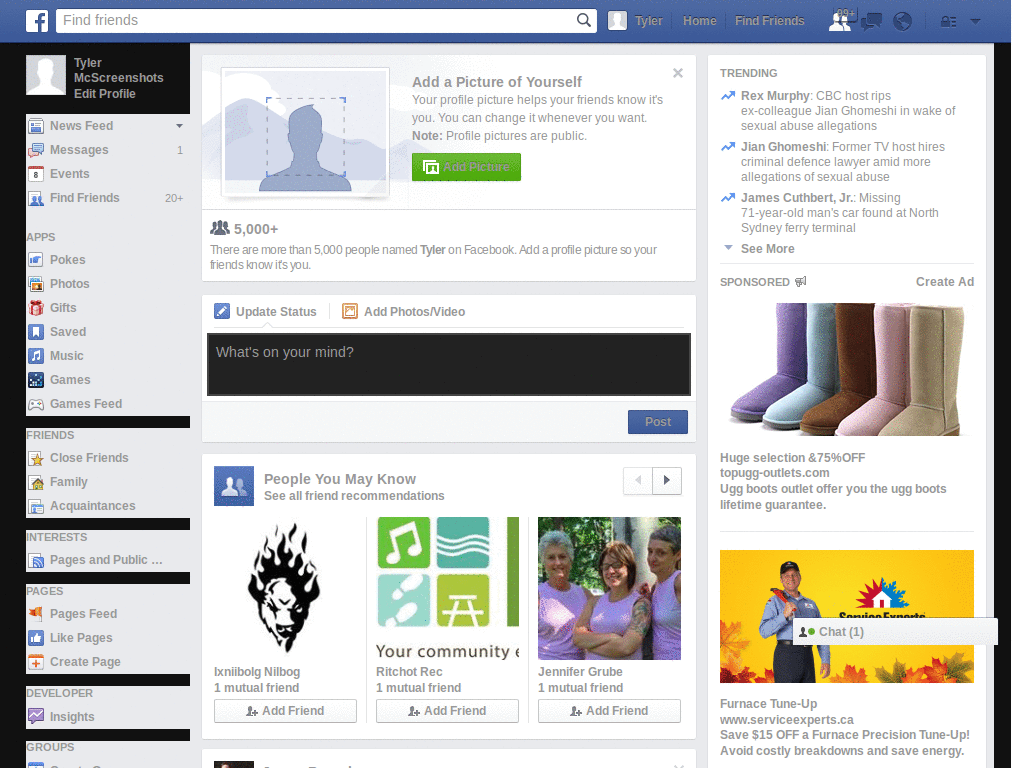1024x768 pixels.
Task: Click the Pages Feed flag icon
Action: [36, 615]
